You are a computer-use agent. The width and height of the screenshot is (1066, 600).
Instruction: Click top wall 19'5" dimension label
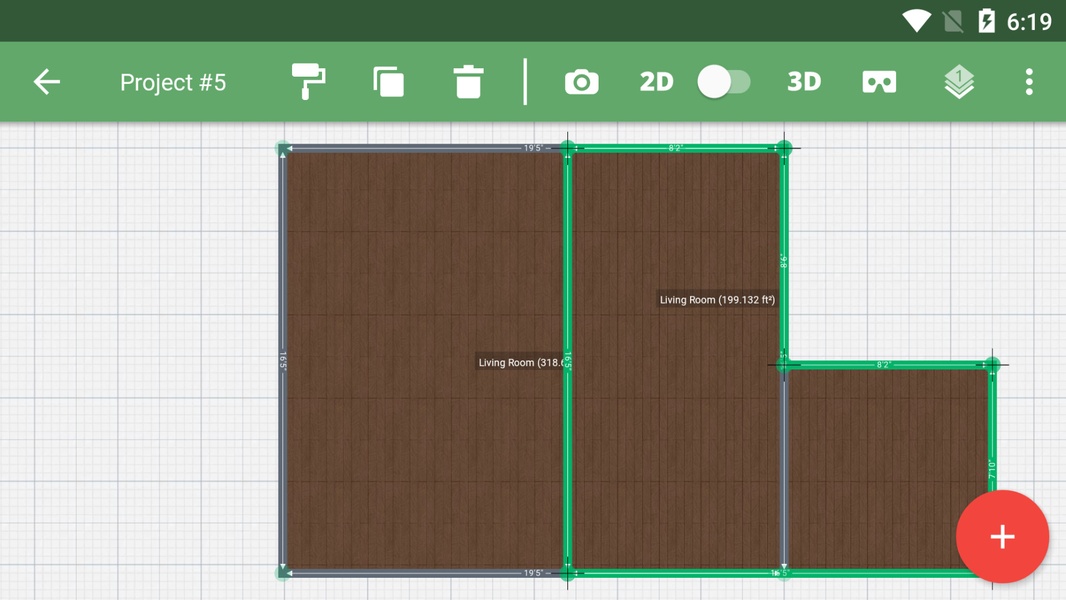point(533,148)
